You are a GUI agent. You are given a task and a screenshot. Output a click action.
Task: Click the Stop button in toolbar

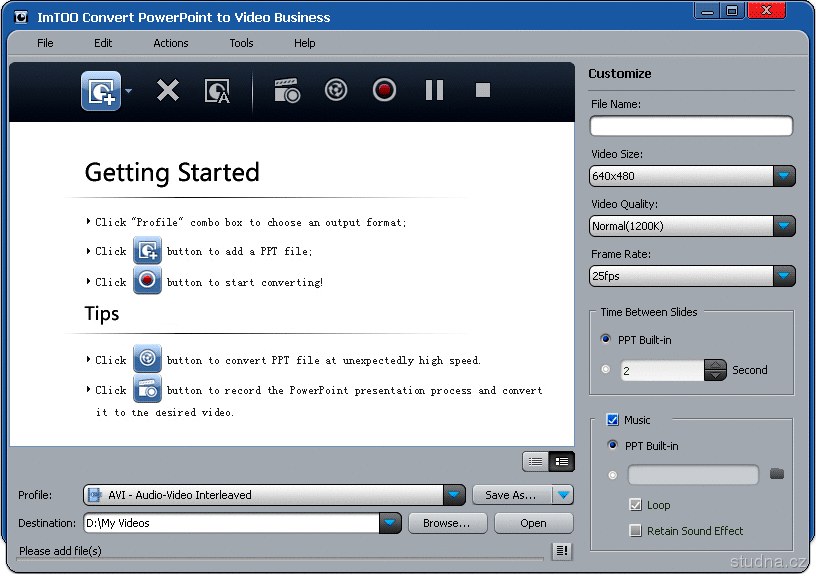482,90
